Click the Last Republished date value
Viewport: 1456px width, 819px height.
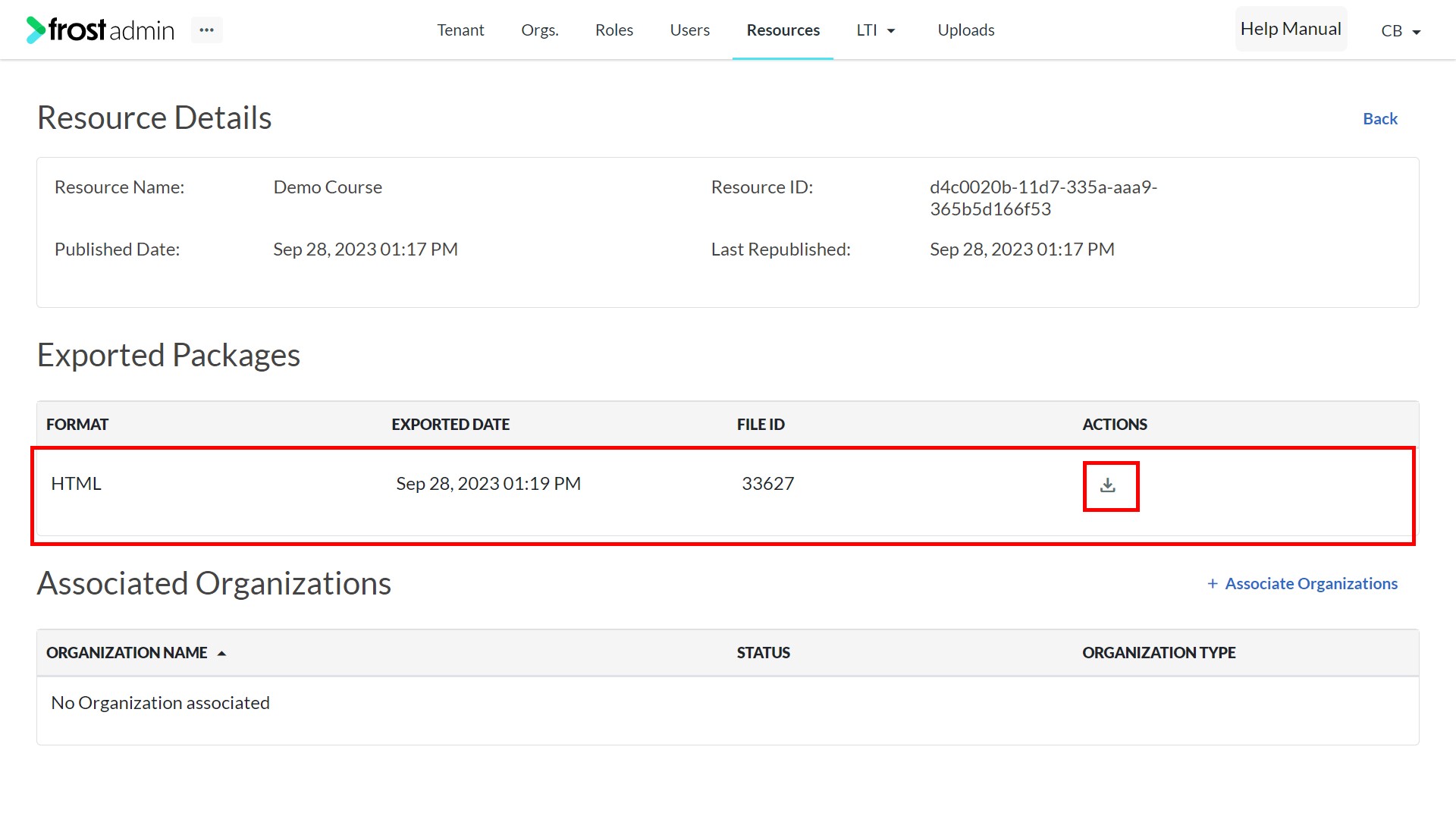tap(1022, 249)
